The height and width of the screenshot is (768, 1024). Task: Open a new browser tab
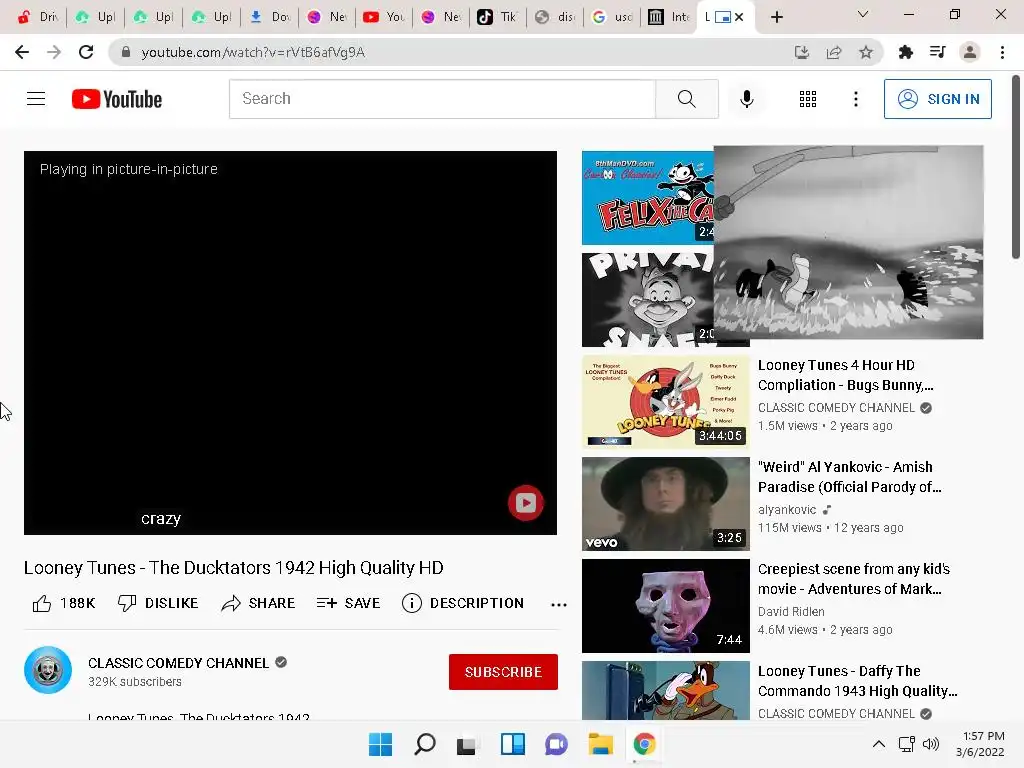776,17
